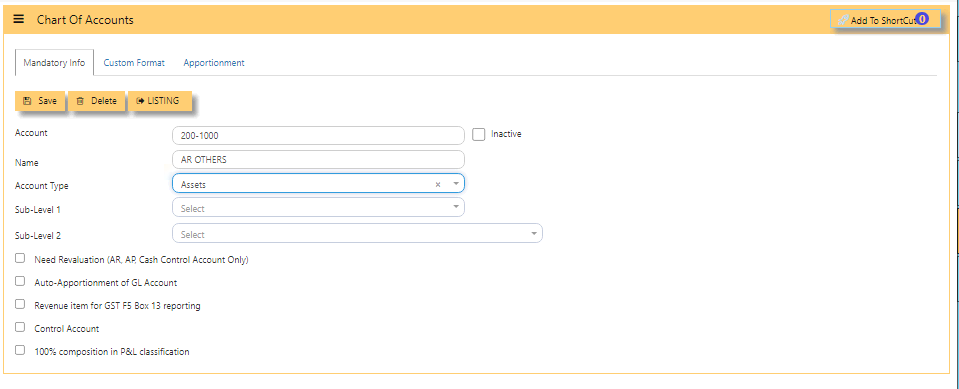Click the LISTING arrow icon
The image size is (959, 389).
140,101
